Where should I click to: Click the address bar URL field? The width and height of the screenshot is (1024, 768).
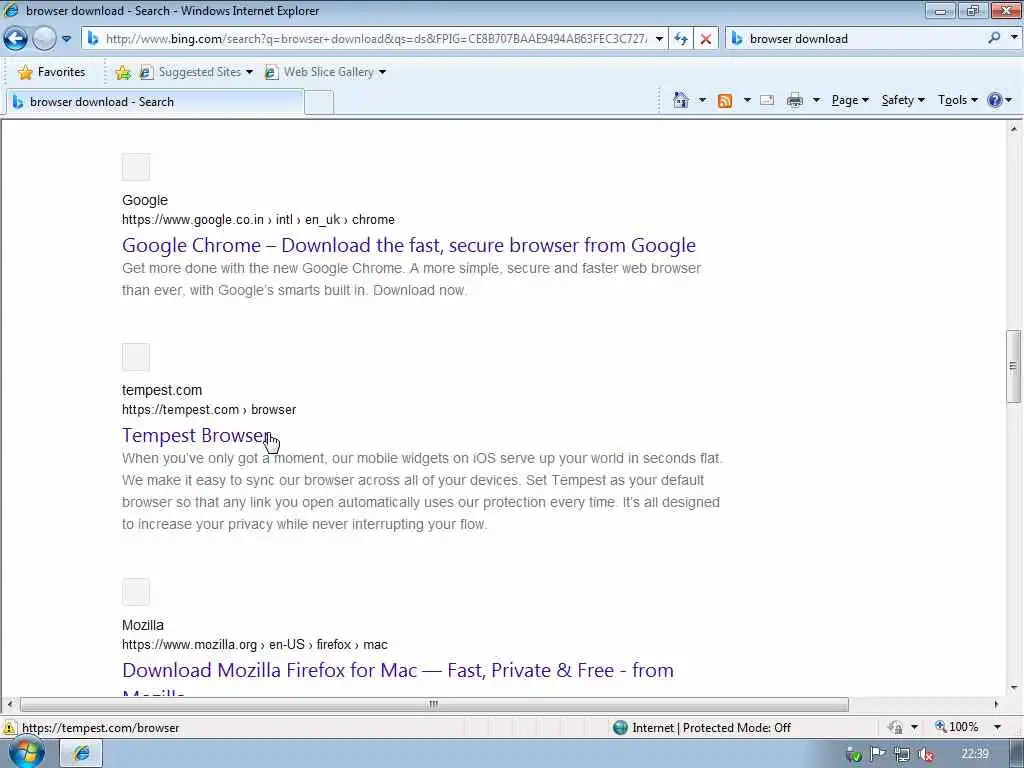[376, 39]
